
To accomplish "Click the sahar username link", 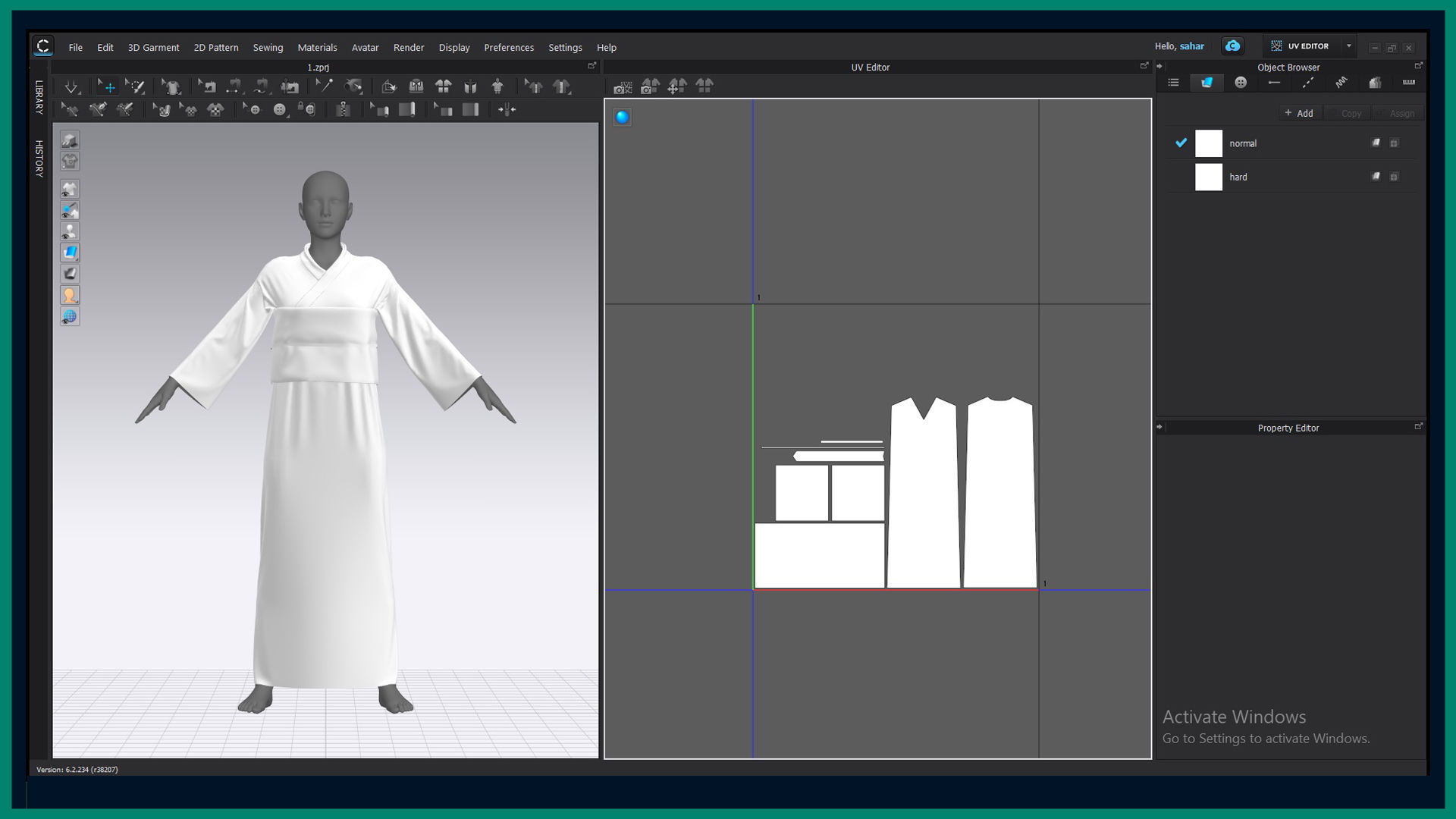I will tap(1191, 46).
